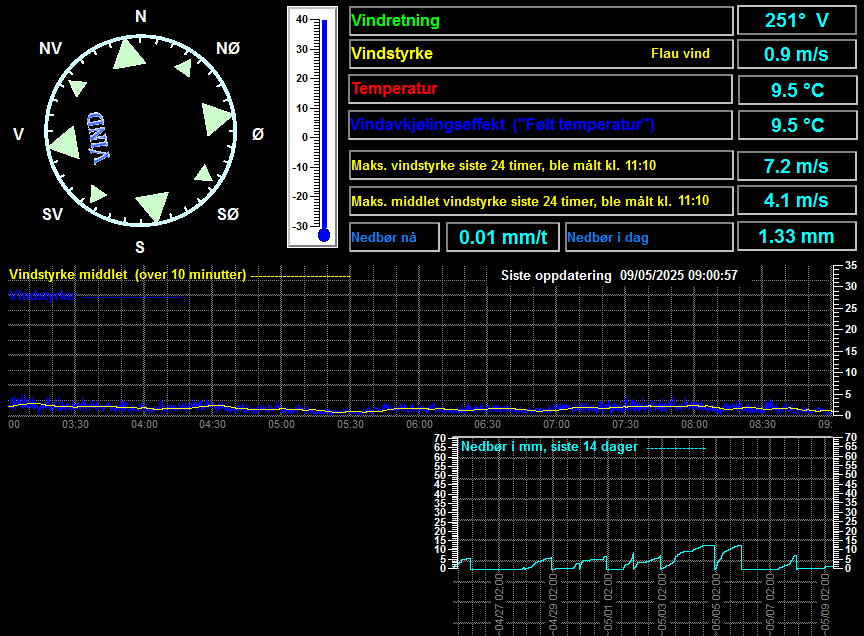Click the blue Vindstyrke chart legend
The image size is (864, 636).
41,295
